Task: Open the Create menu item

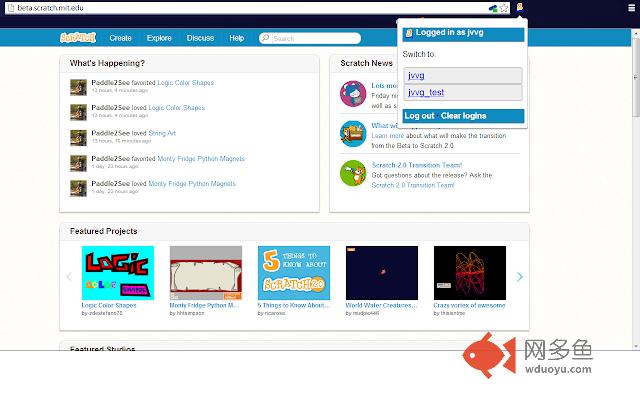Action: click(120, 38)
